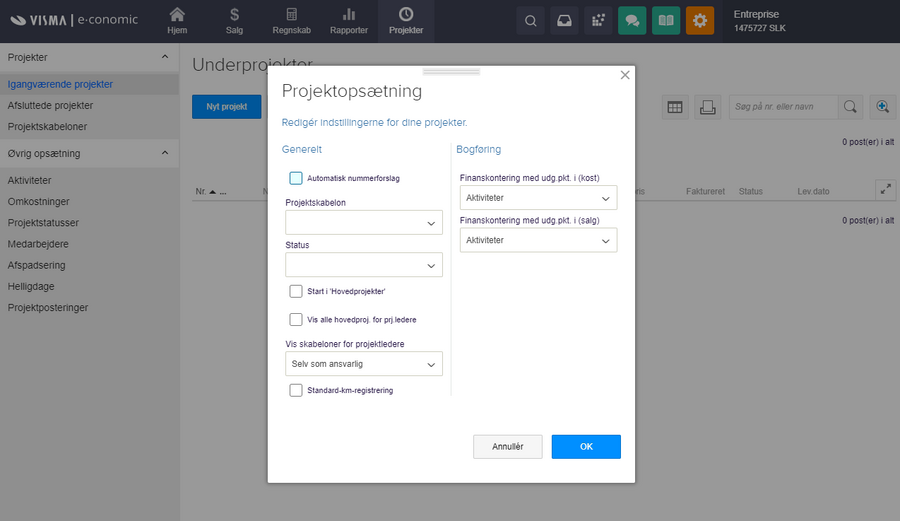Click the green chat bubbles icon

[x=632, y=20]
